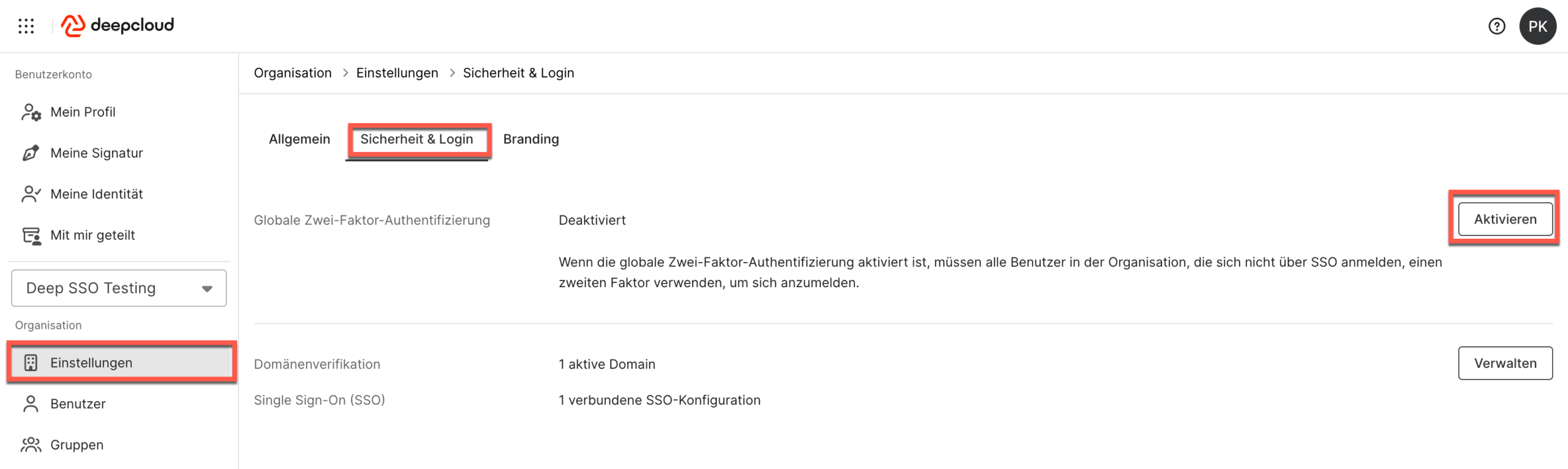Click the Verwalten button

tap(1505, 364)
